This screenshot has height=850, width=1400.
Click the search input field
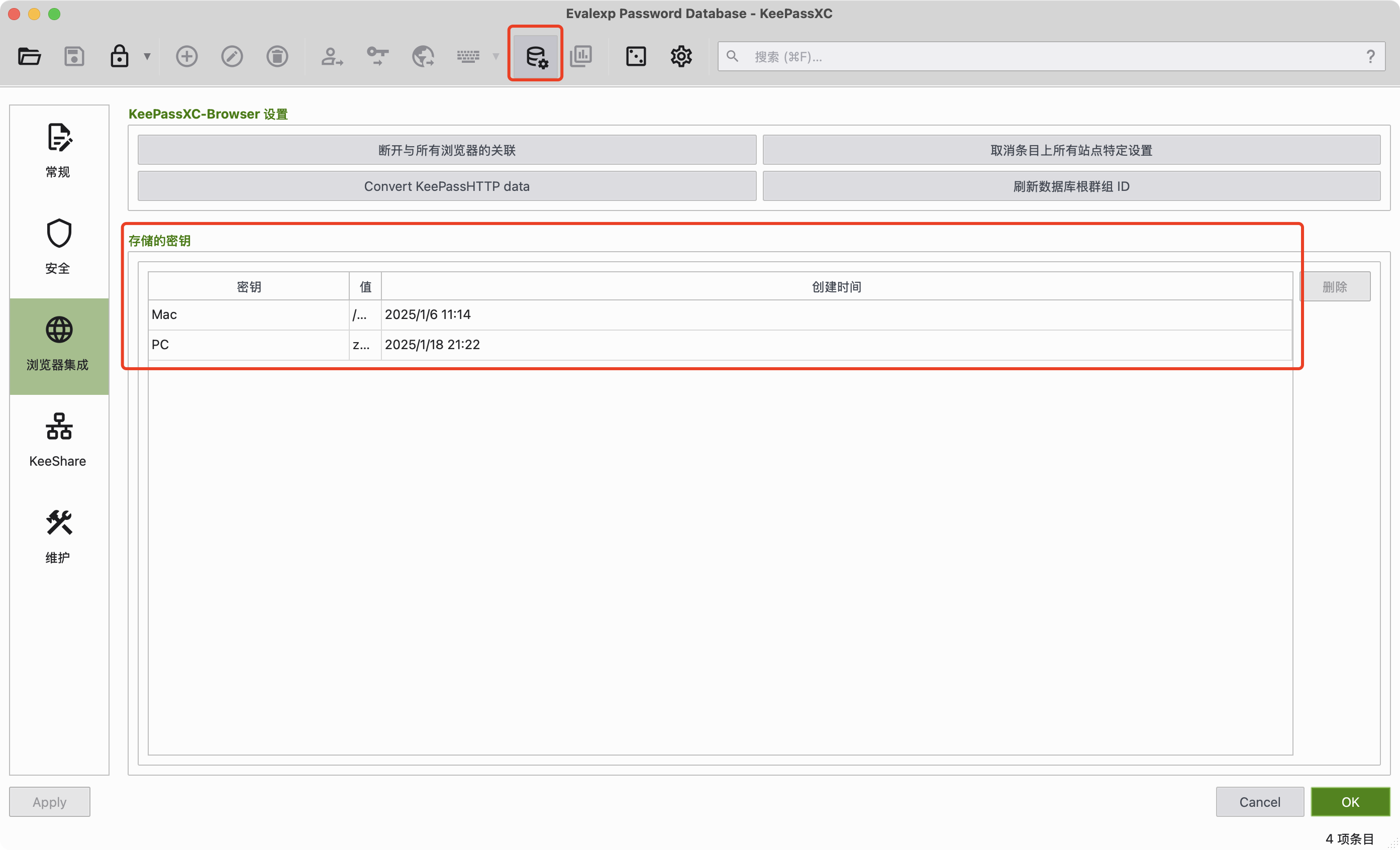pyautogui.click(x=1051, y=56)
